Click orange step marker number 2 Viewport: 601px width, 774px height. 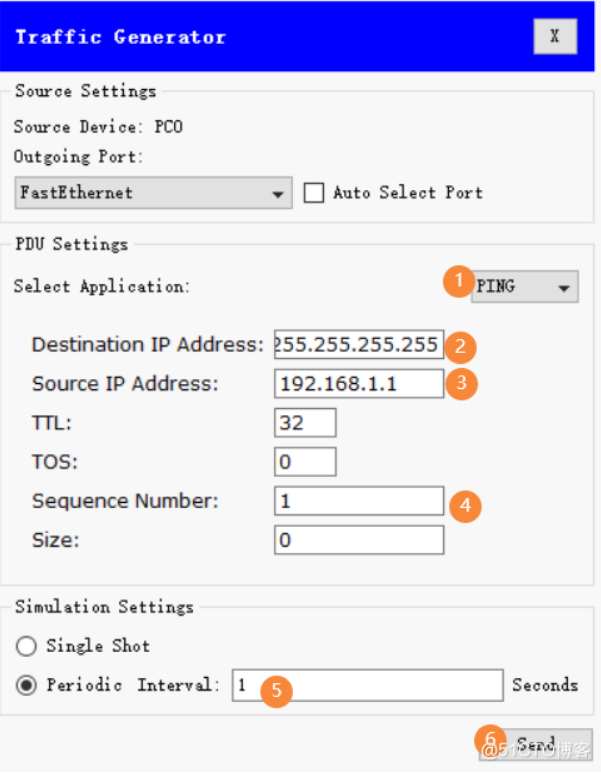pyautogui.click(x=461, y=346)
